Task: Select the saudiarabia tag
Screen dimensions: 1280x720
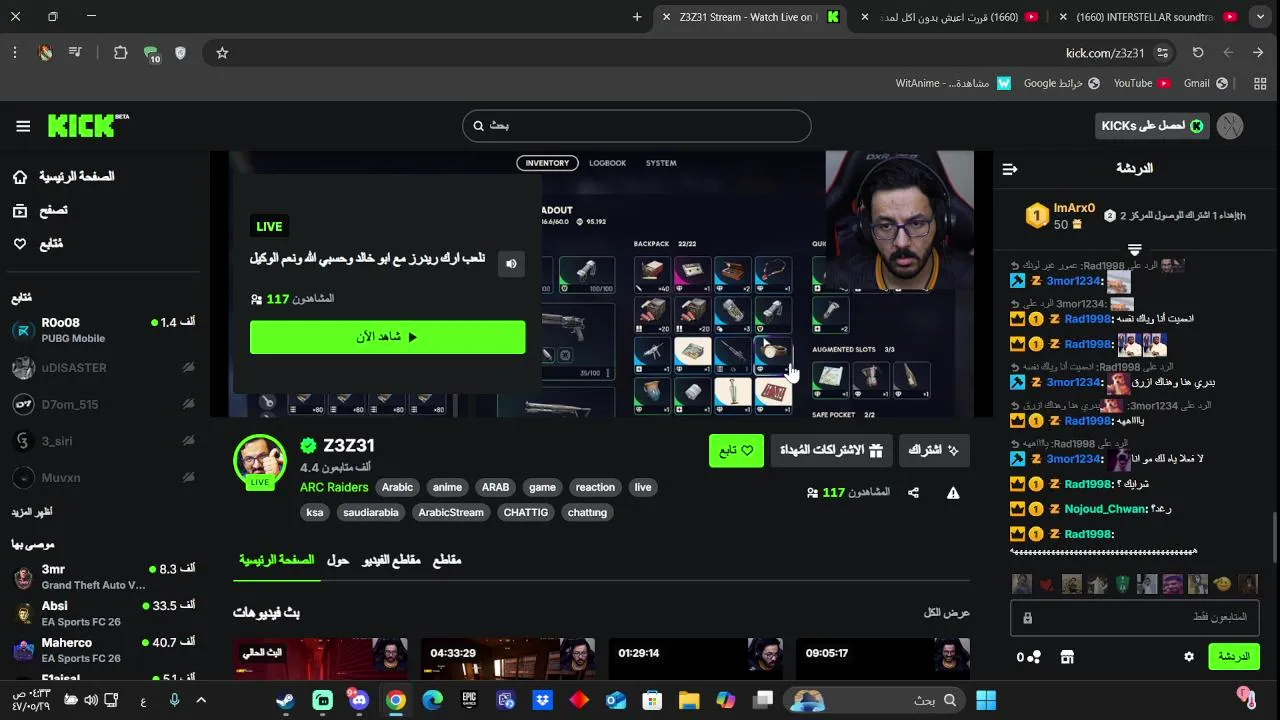Action: pos(371,512)
